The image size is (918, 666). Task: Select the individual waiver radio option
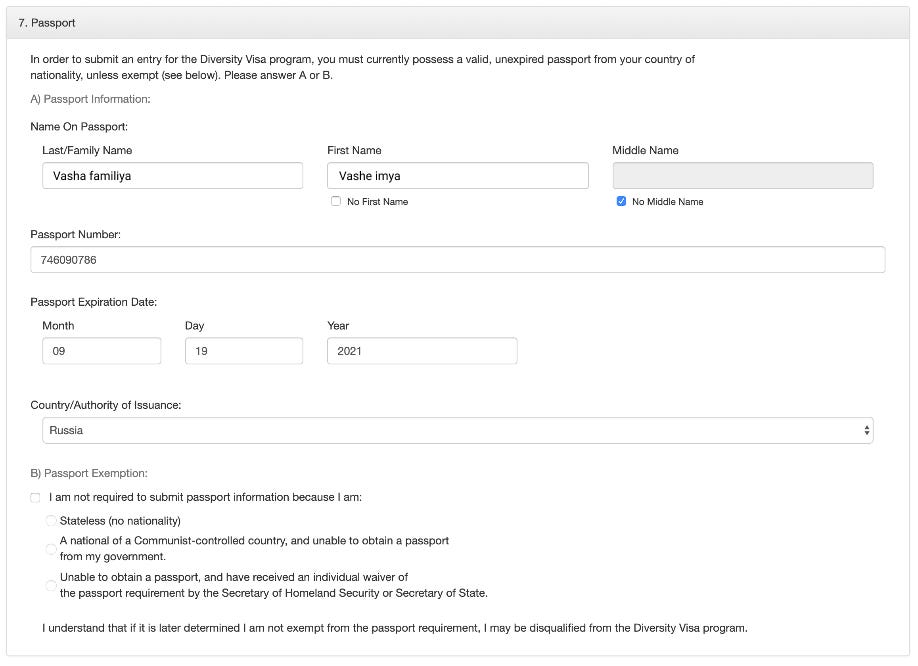pos(51,585)
